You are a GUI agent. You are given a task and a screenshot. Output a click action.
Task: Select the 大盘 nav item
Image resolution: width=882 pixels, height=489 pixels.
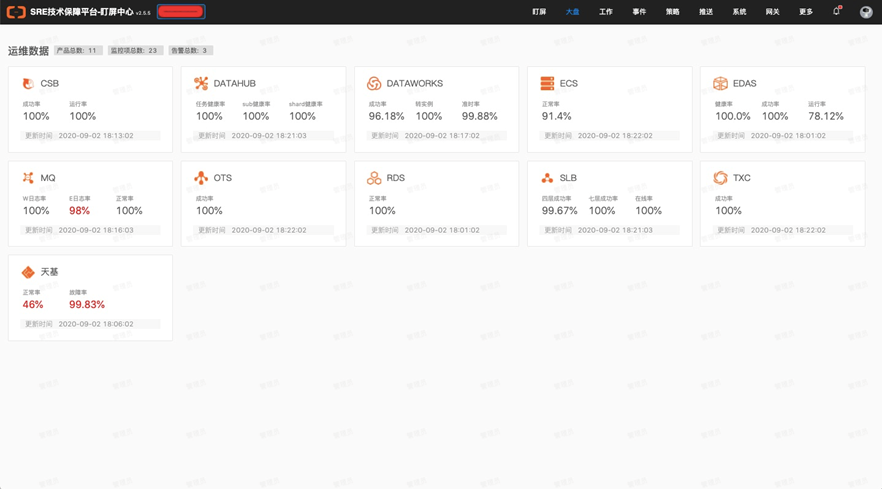572,12
